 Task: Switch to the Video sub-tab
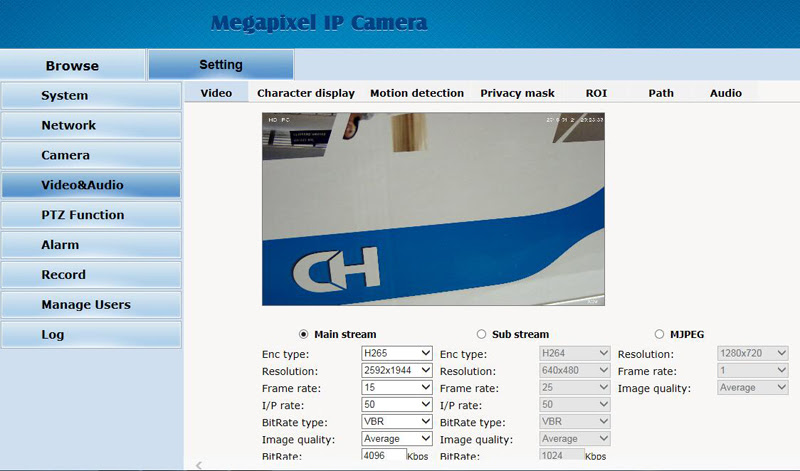[216, 93]
